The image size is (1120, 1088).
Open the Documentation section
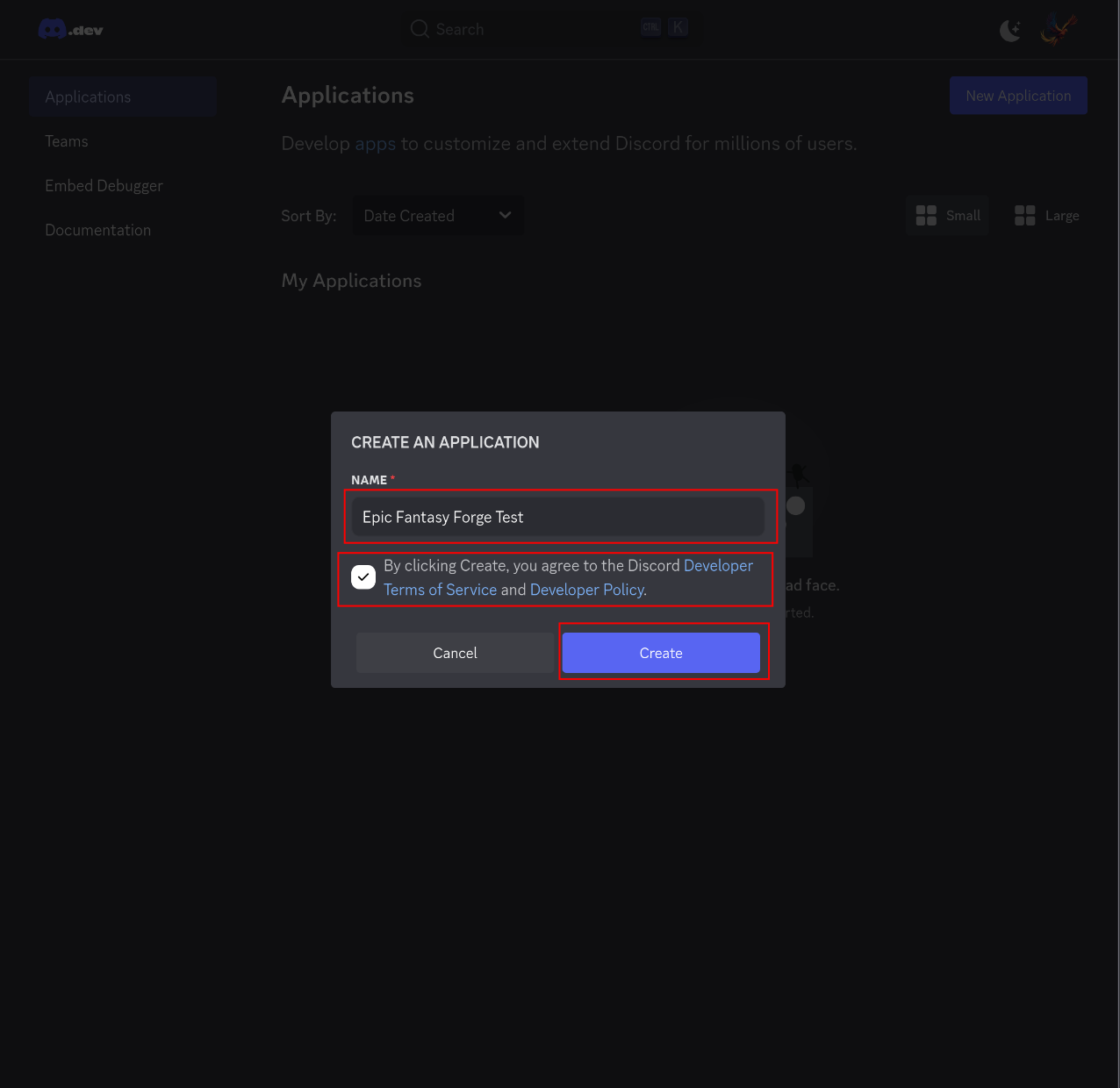(97, 230)
